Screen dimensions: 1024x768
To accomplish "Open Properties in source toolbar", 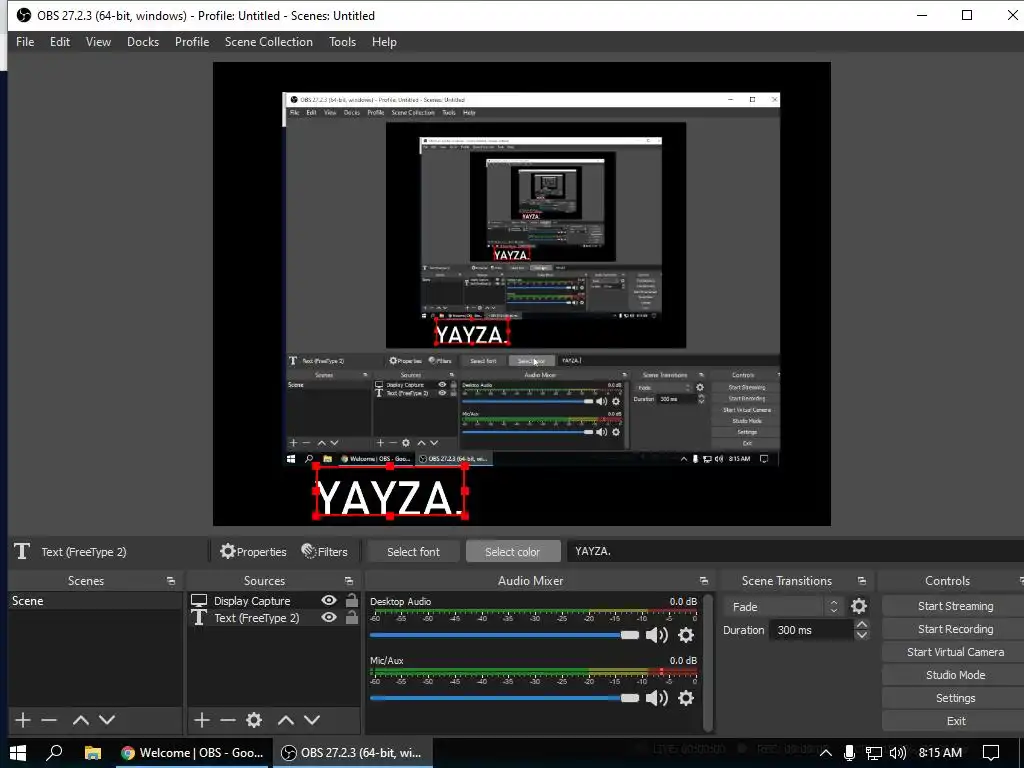I will pos(253,551).
